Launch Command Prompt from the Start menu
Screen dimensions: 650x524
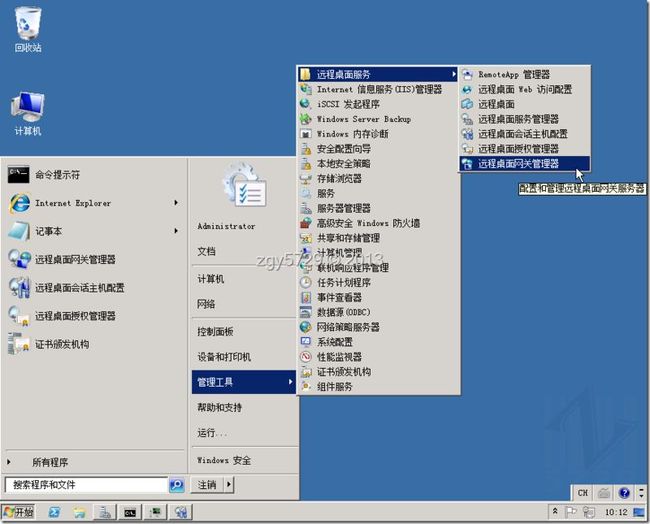pyautogui.click(x=94, y=175)
